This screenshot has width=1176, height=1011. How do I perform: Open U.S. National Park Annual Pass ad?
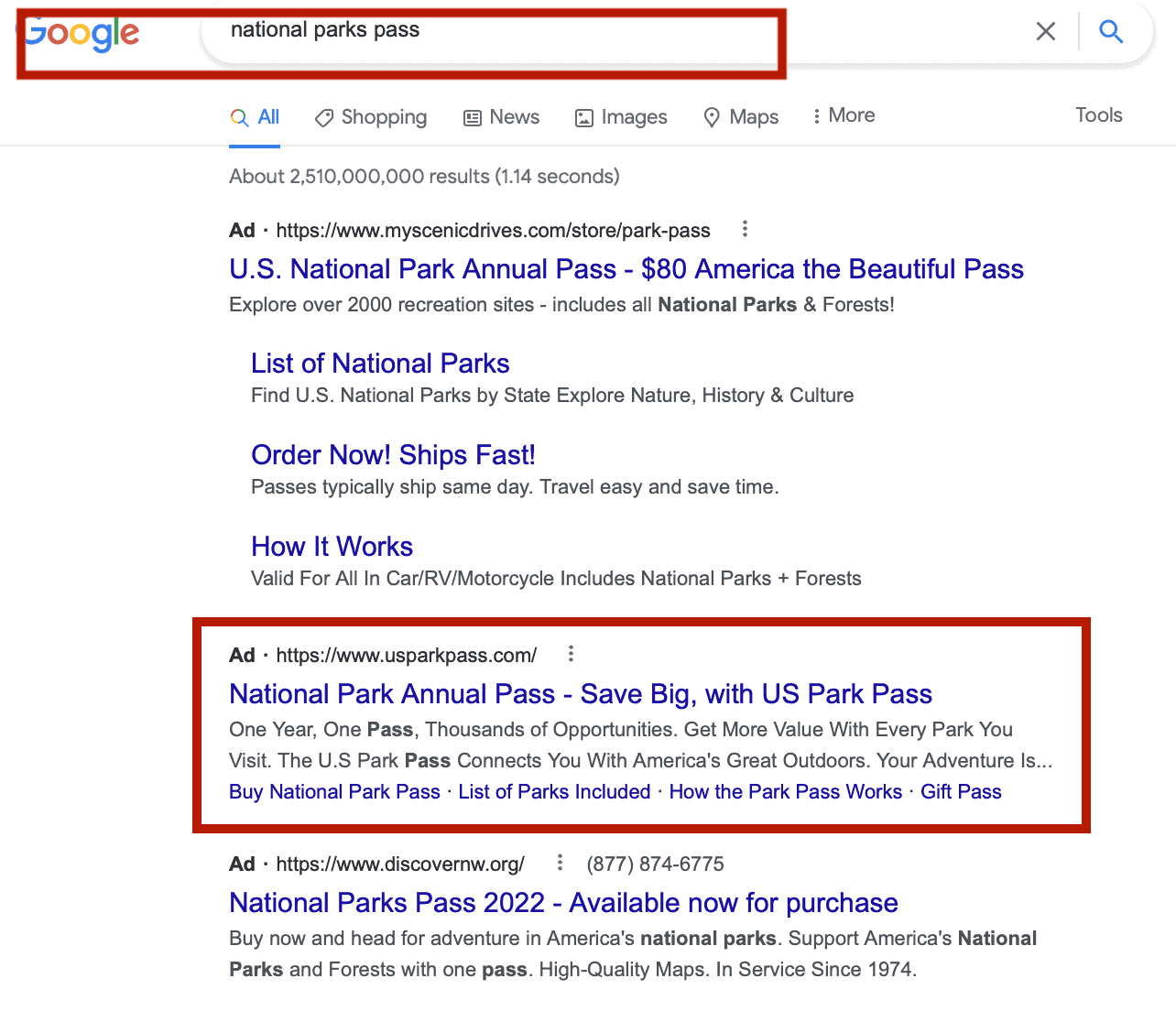click(x=626, y=269)
